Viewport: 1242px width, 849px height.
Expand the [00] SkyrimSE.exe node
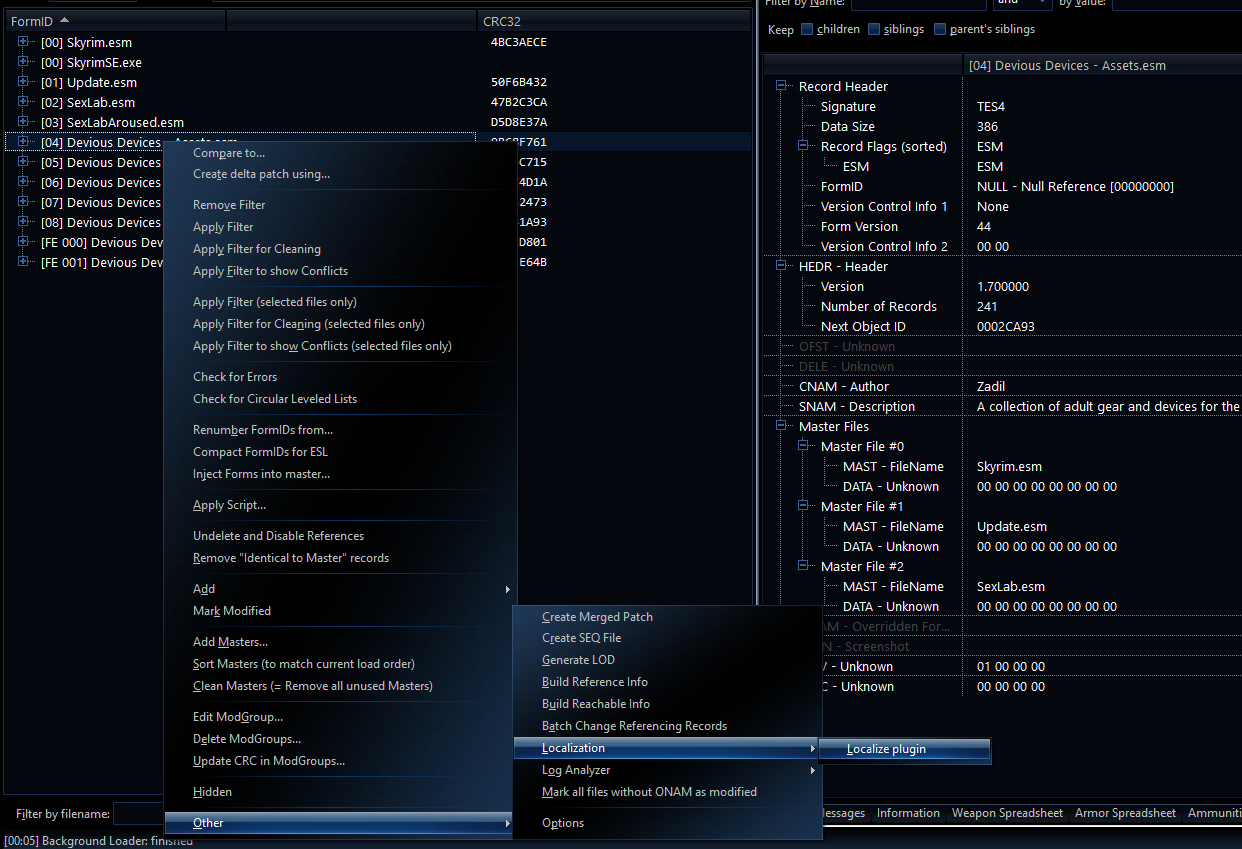pyautogui.click(x=23, y=62)
